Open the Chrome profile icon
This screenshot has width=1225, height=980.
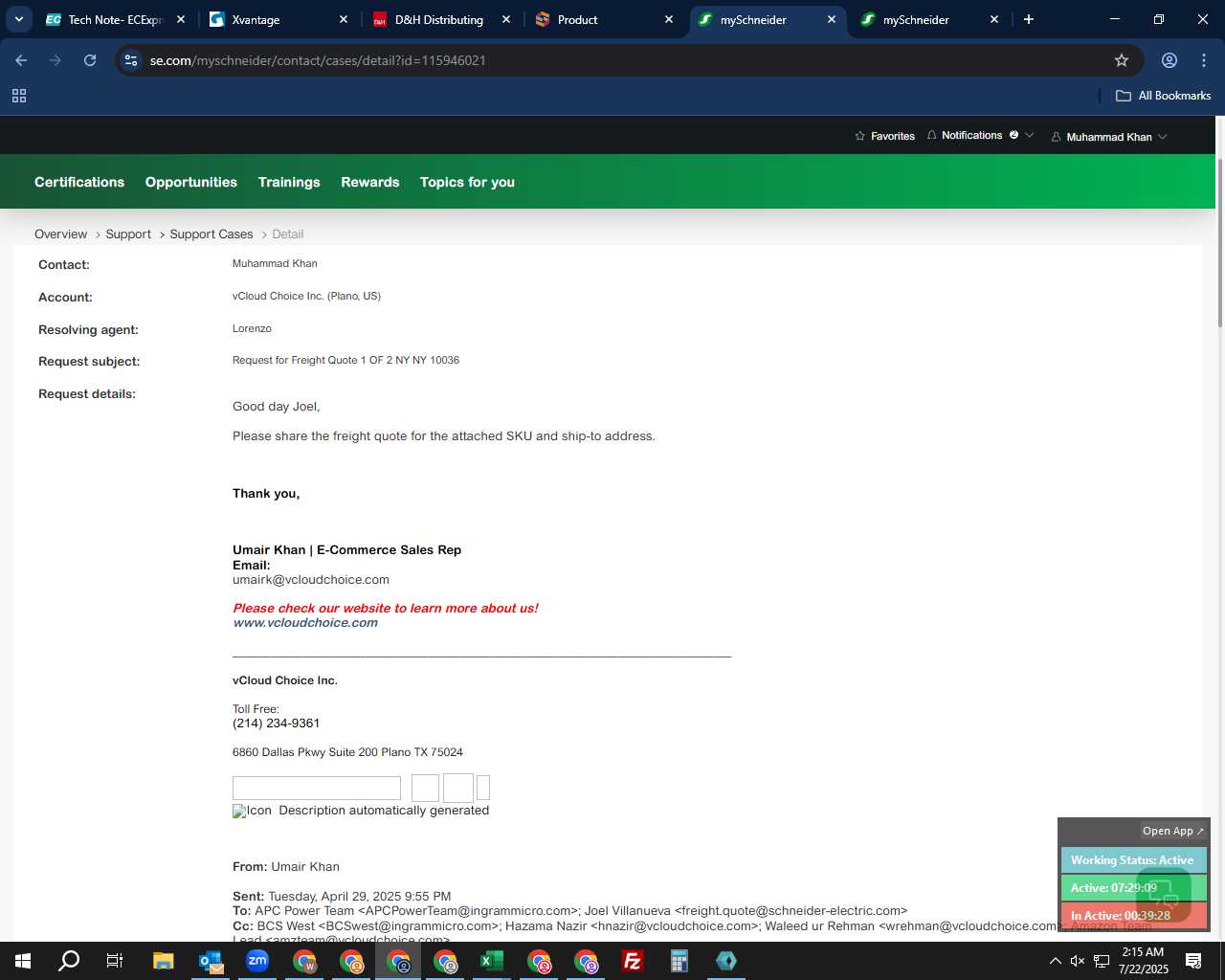coord(1169,60)
